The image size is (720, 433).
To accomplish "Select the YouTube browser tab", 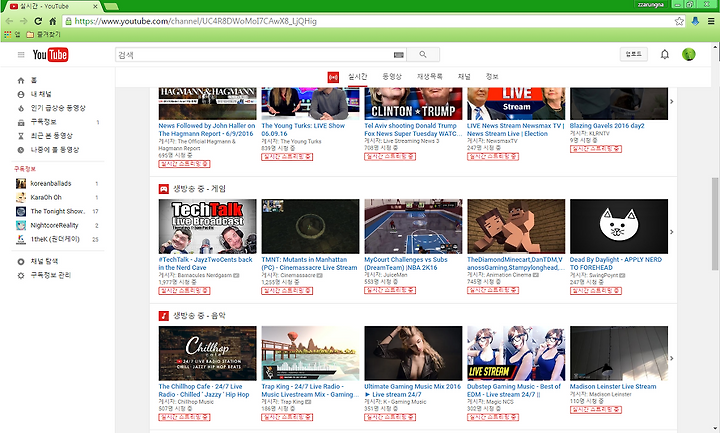I will click(x=54, y=6).
